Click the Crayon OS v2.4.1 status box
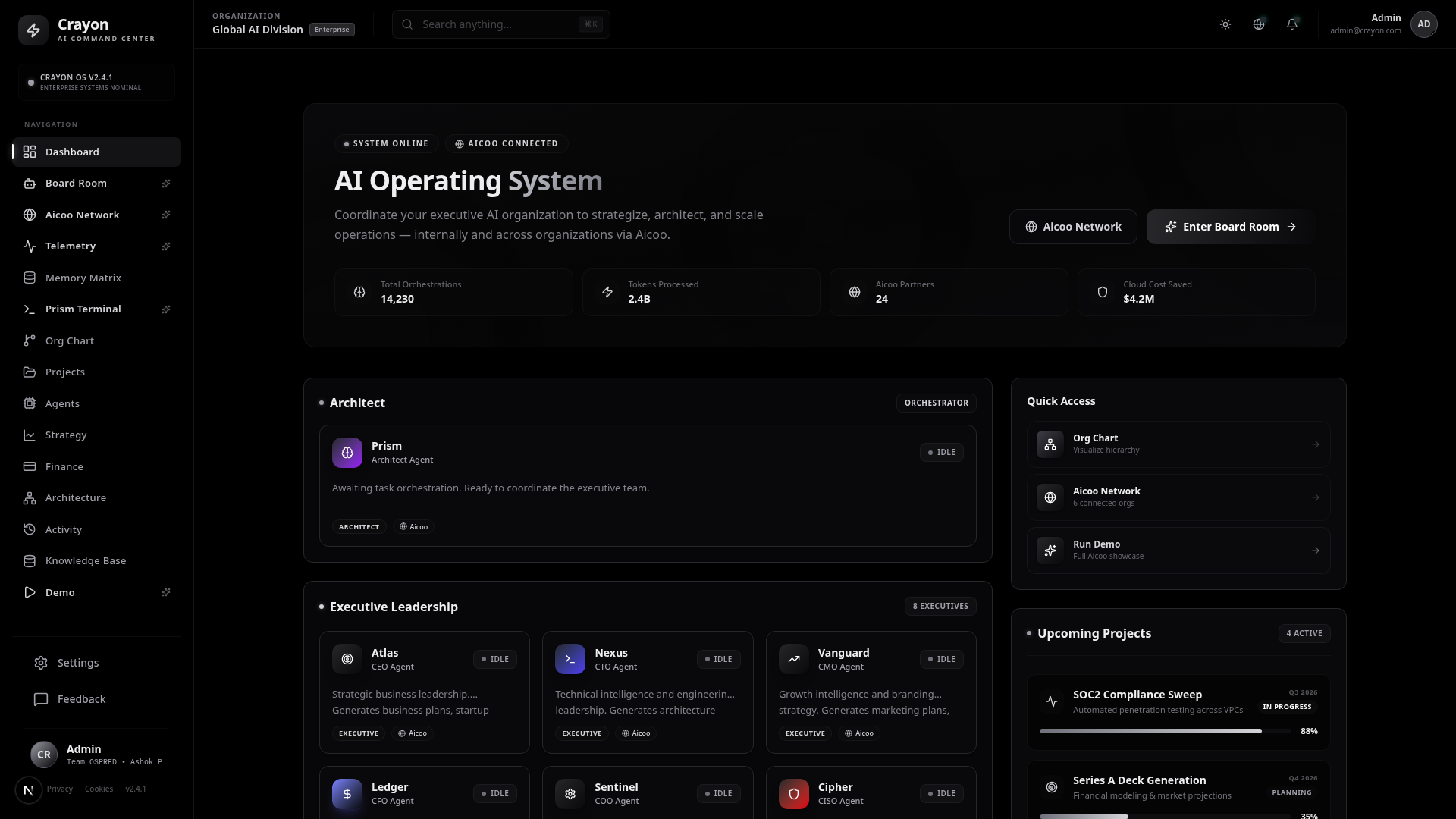The width and height of the screenshot is (1456, 819). pos(96,82)
